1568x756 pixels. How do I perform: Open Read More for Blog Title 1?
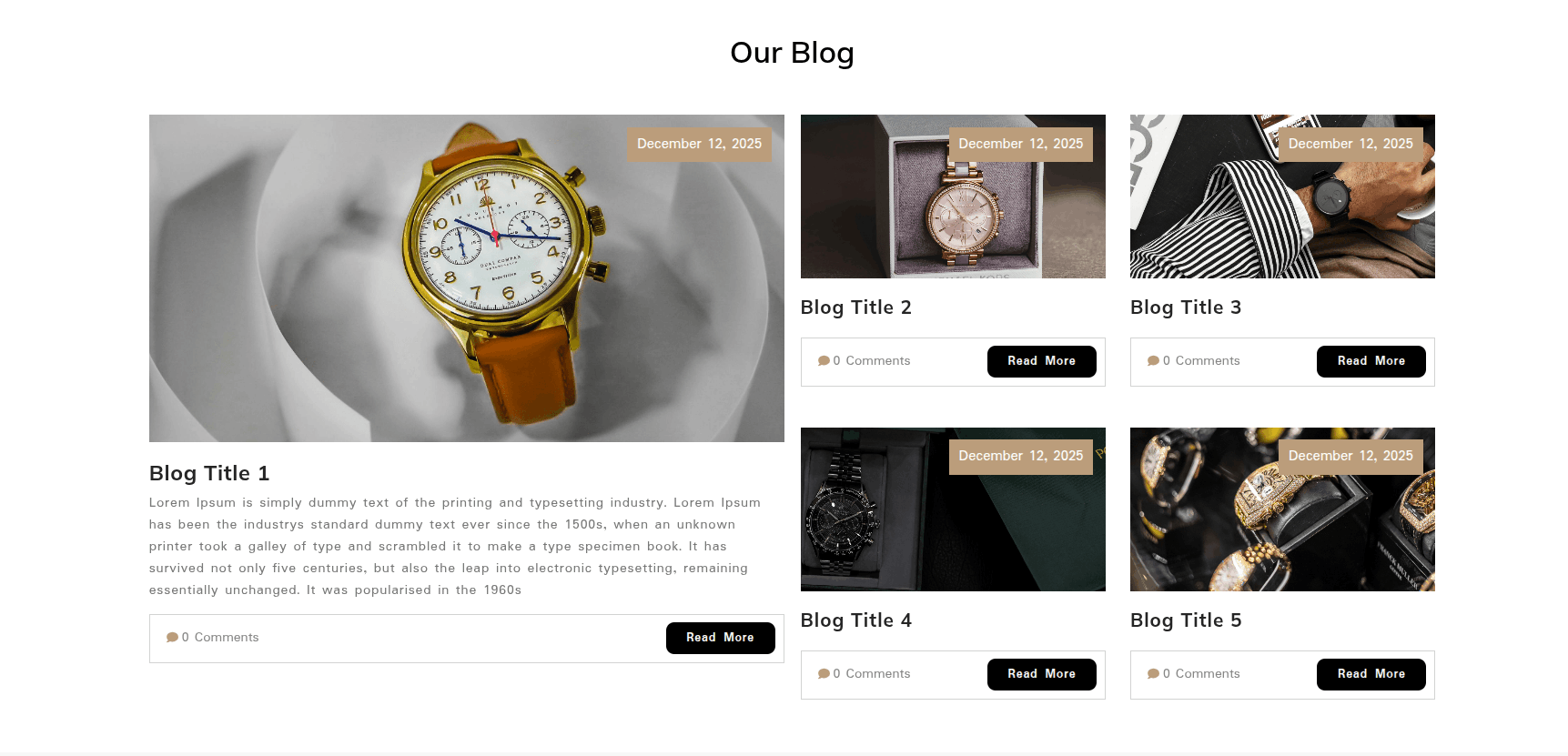click(x=720, y=638)
